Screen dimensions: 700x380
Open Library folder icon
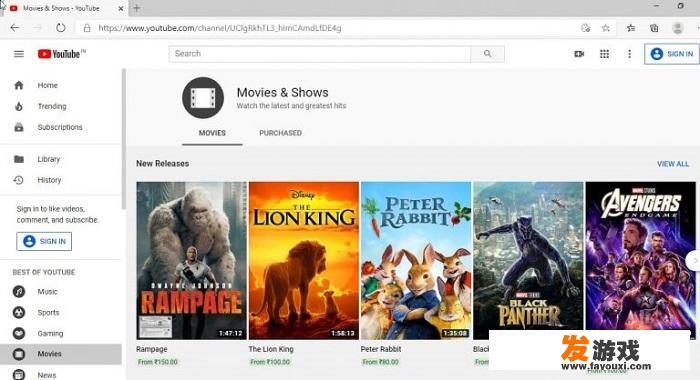coord(19,159)
